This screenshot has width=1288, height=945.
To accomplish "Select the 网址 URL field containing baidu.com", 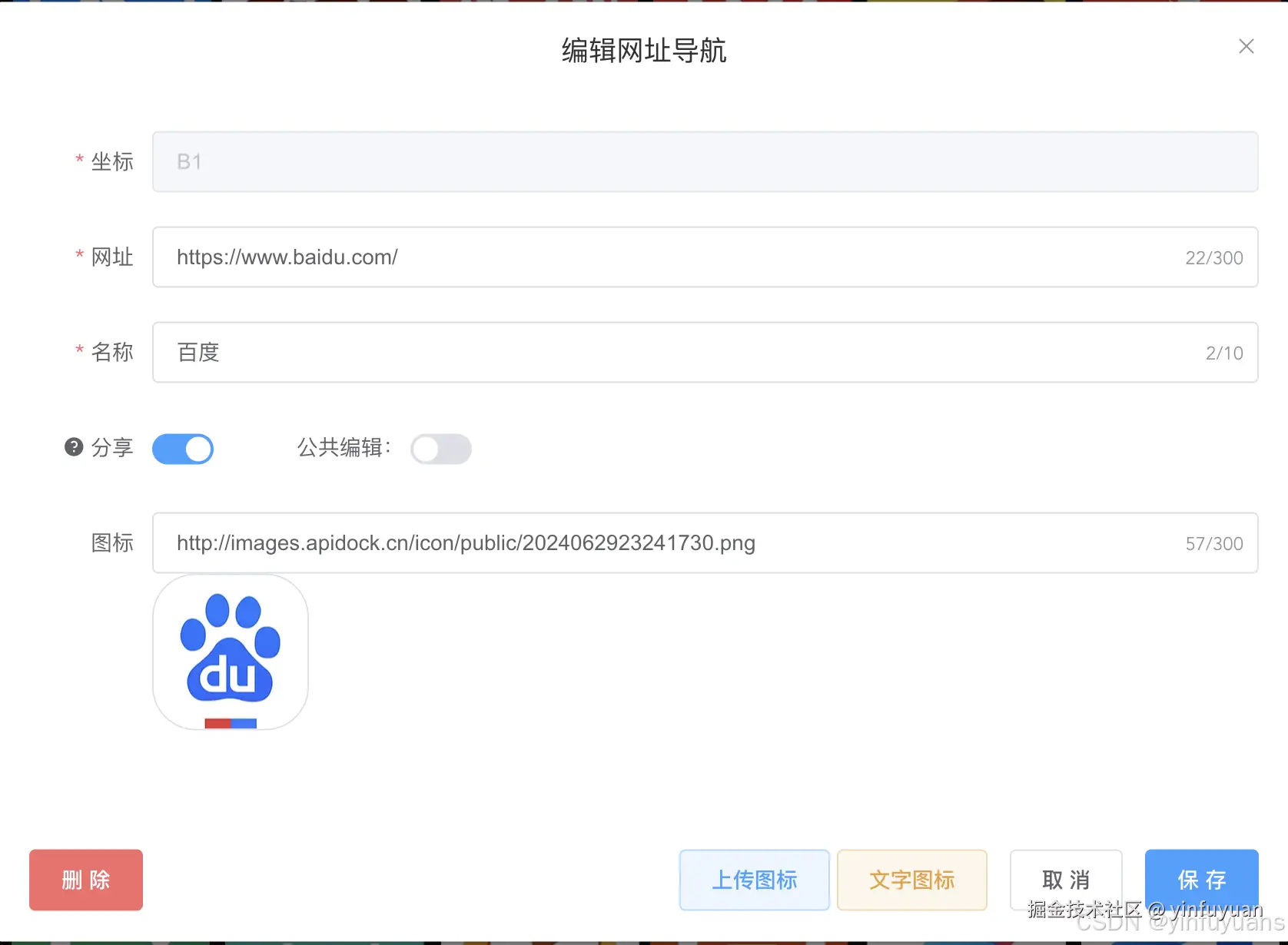I will tap(538, 257).
